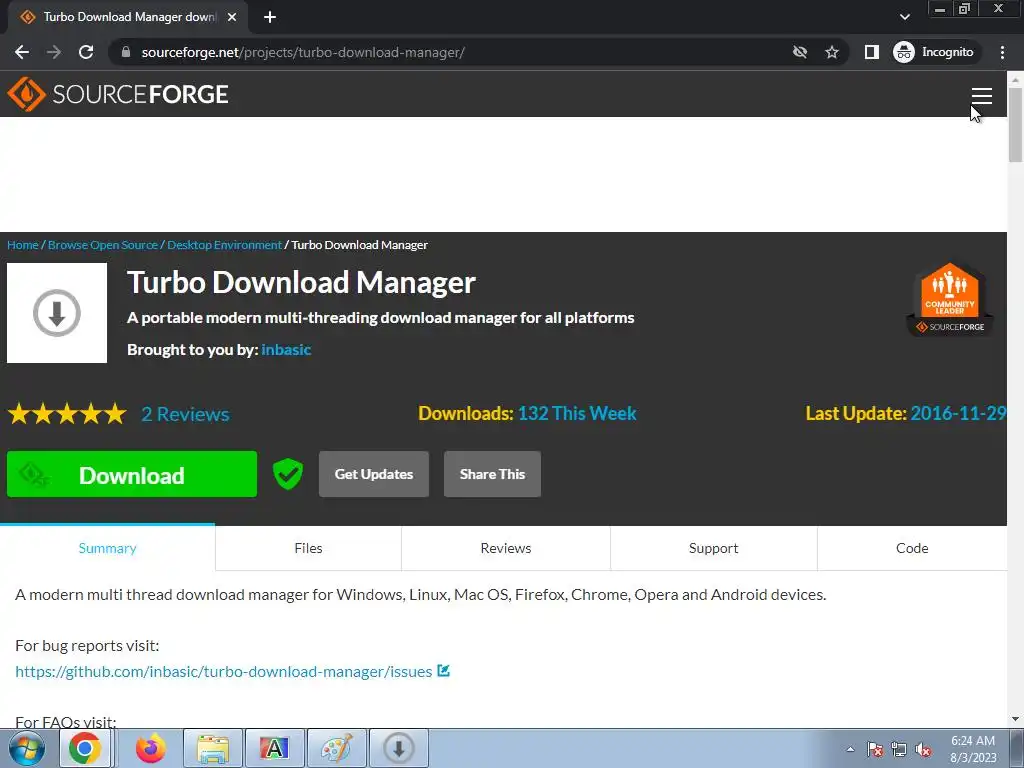This screenshot has width=1024, height=768.
Task: Open the letter A app in taskbar
Action: click(x=274, y=748)
